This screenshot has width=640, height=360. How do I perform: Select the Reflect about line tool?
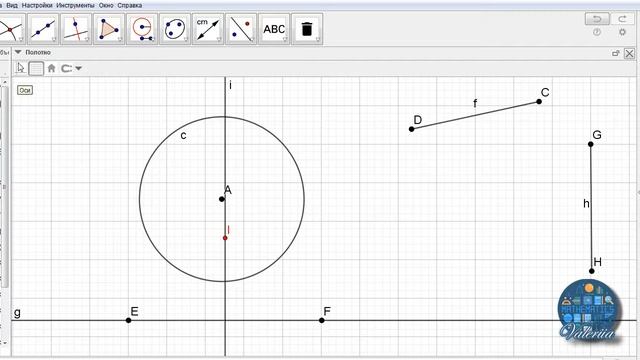tap(241, 29)
